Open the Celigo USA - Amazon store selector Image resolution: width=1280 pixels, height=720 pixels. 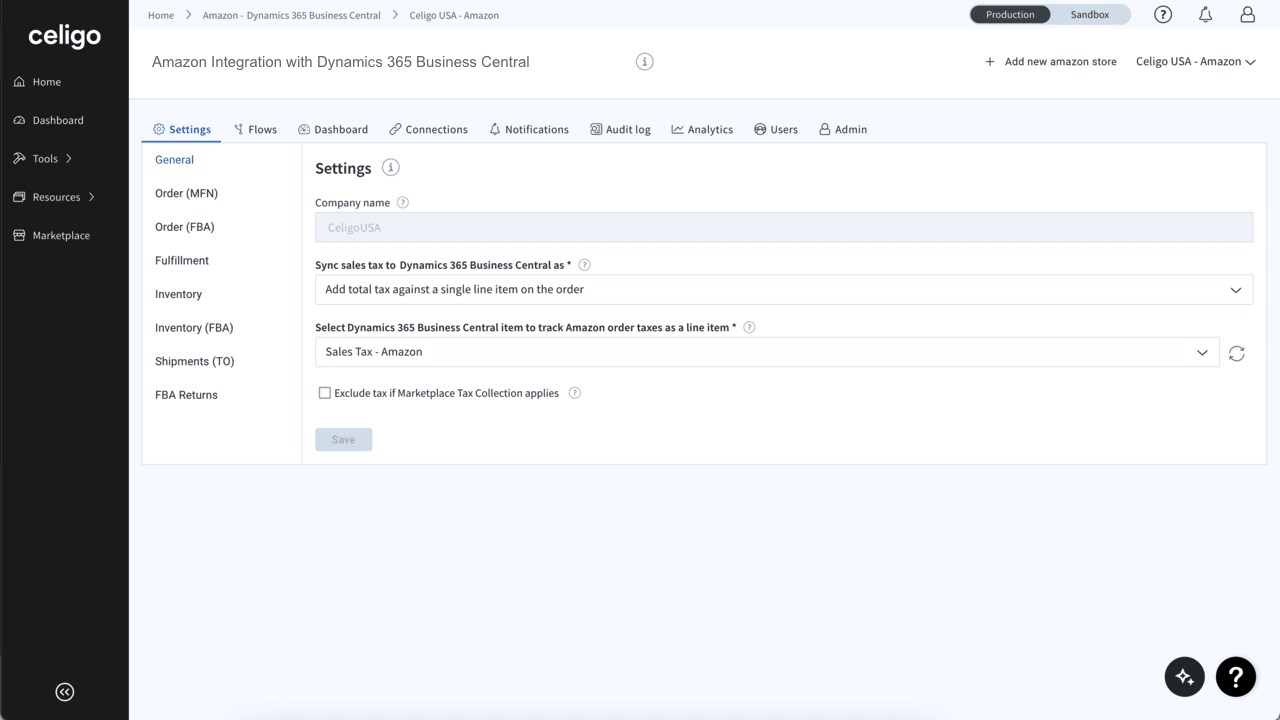1196,62
